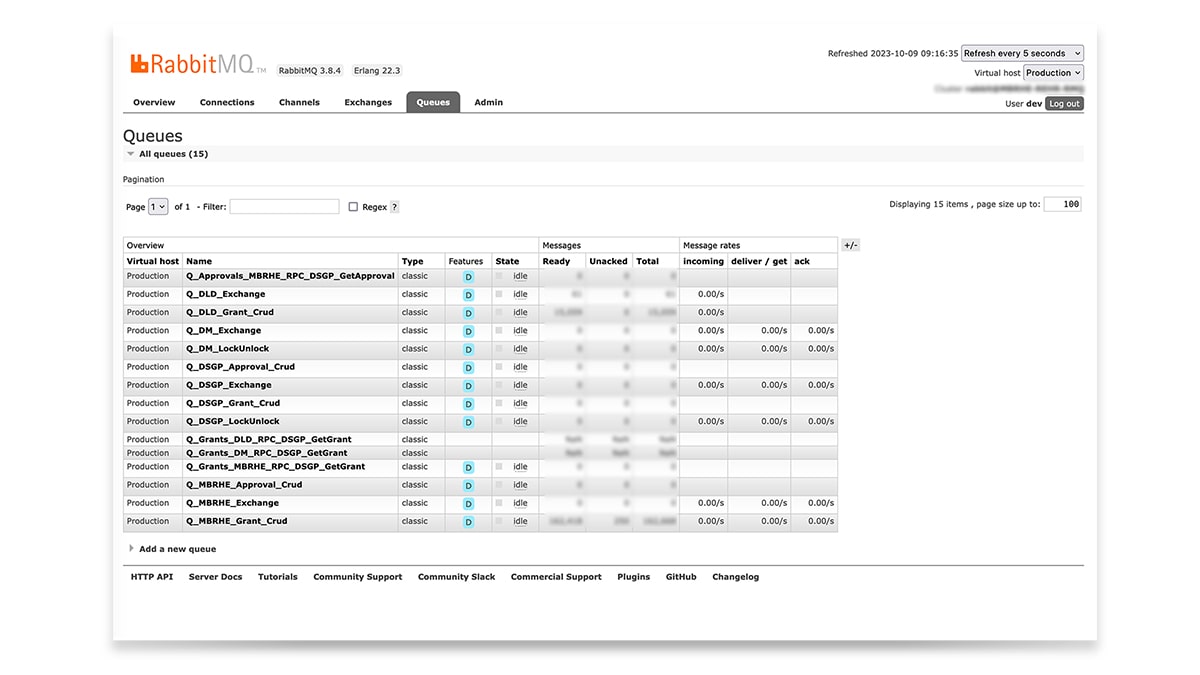Enable the Regex filter checkbox
Image resolution: width=1200 pixels, height=675 pixels.
(353, 207)
